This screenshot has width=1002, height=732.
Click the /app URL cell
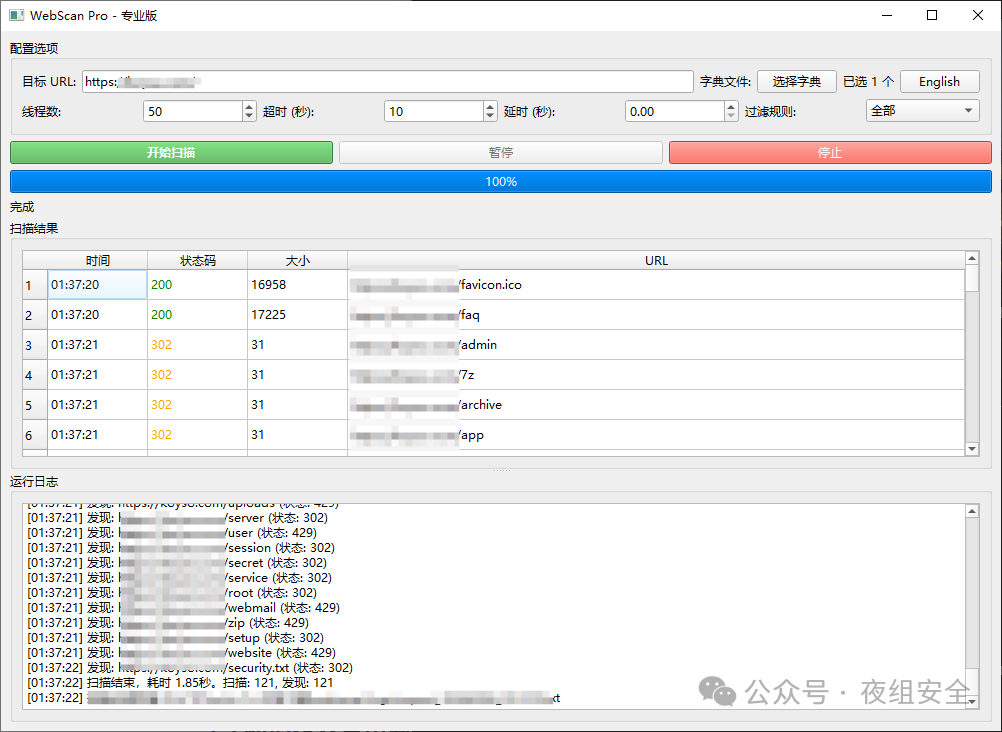tap(656, 435)
